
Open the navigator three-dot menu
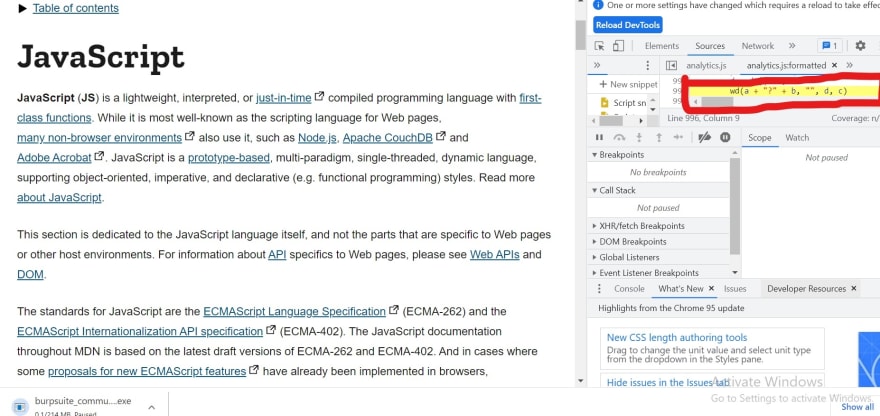[x=648, y=65]
